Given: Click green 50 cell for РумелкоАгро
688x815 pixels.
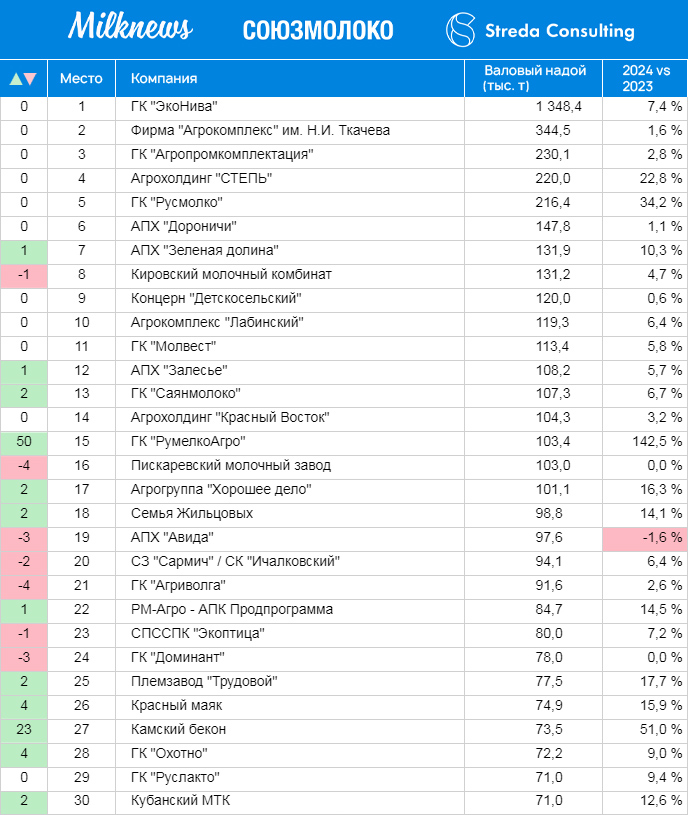Looking at the screenshot, I should tap(24, 443).
